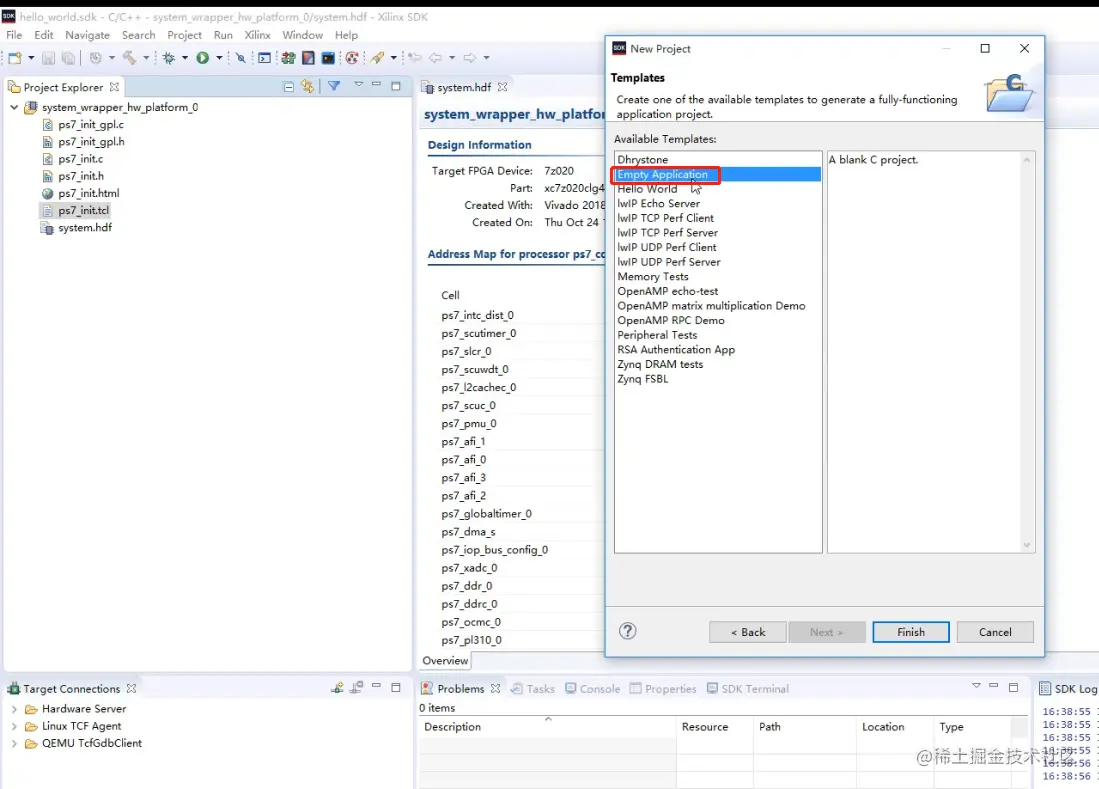Click the red circular toolbar icon after XSCT

pos(352,58)
